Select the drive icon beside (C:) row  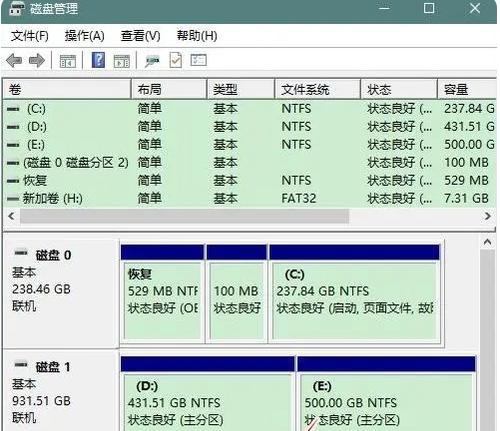[x=13, y=109]
